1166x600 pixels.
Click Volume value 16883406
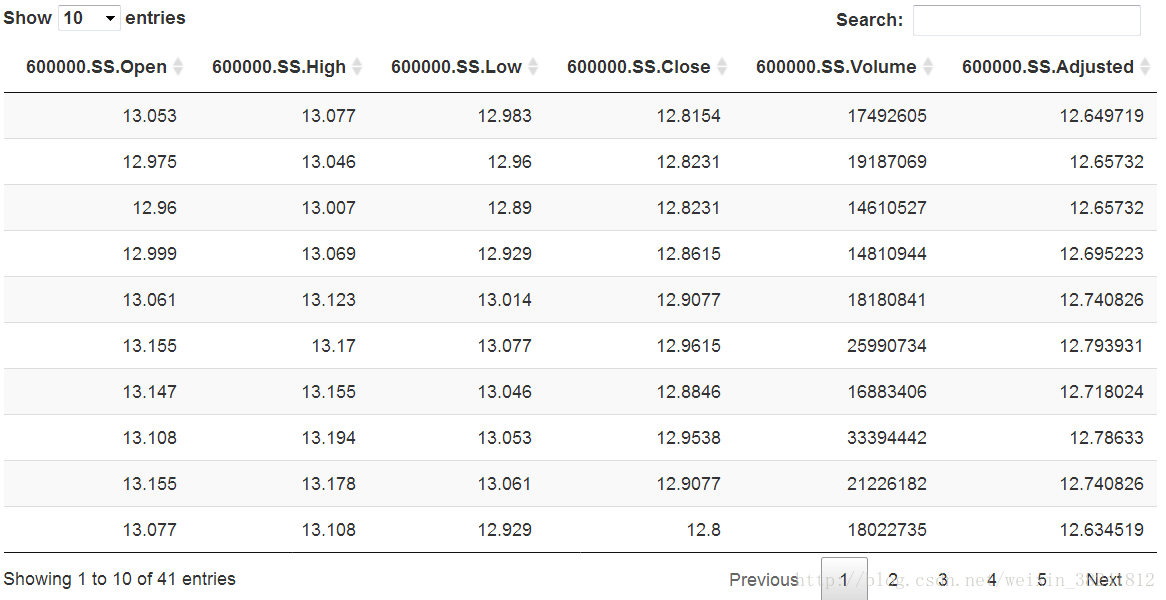[x=887, y=393]
